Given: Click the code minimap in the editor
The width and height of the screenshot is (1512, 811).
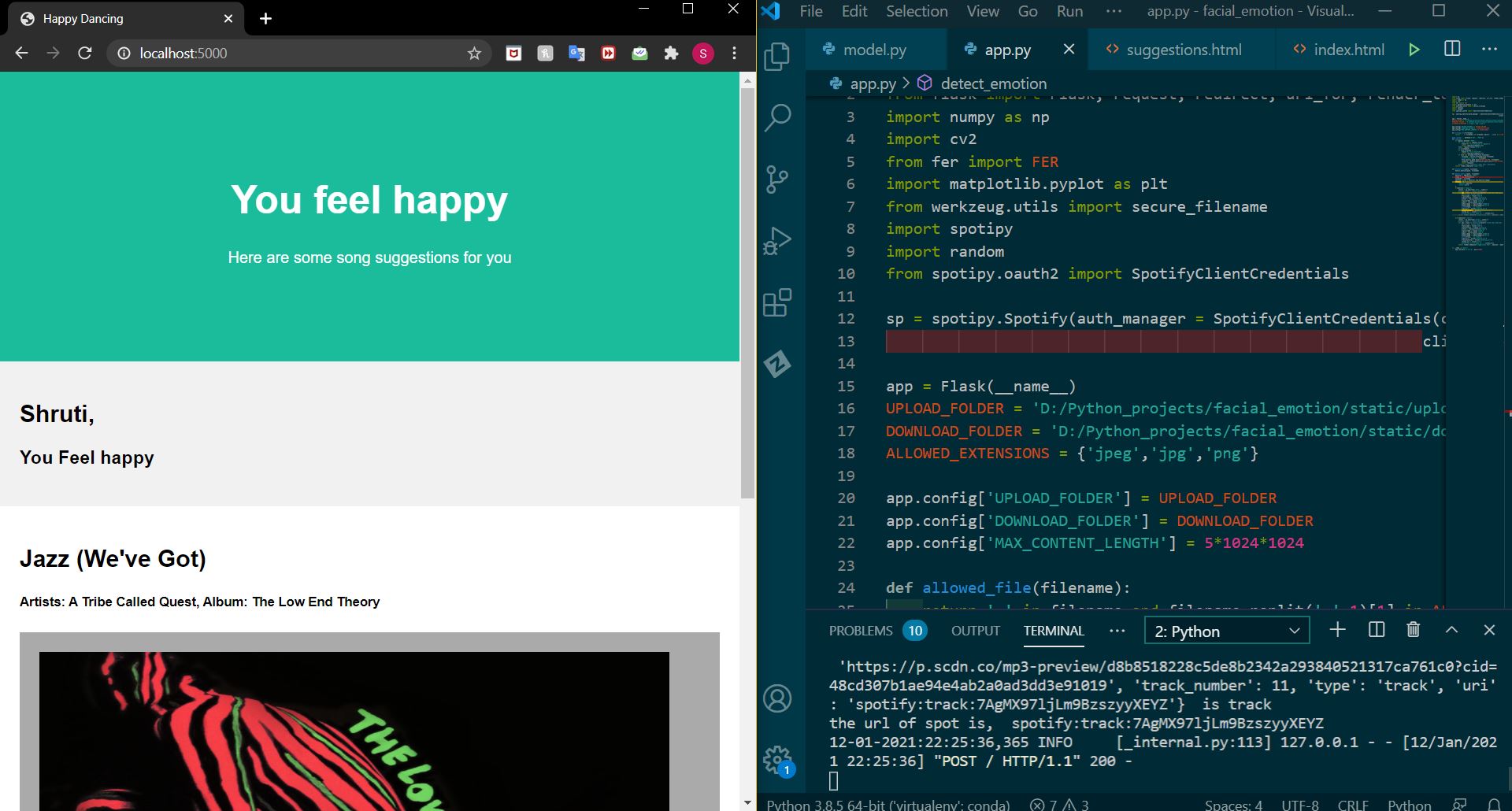Looking at the screenshot, I should (1477, 173).
